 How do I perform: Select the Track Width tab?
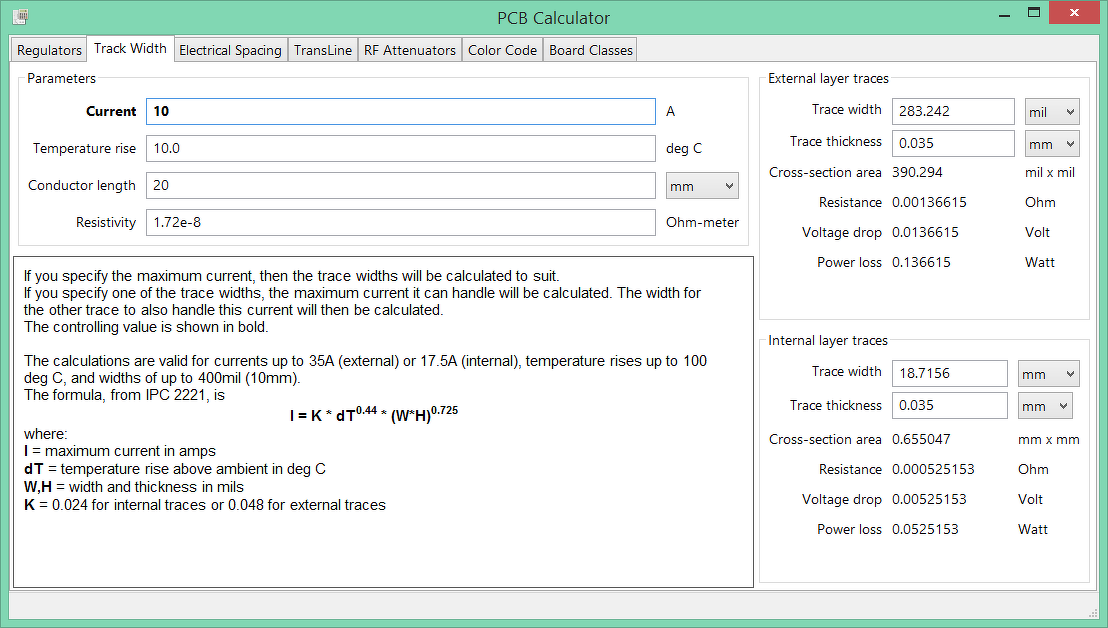click(130, 49)
